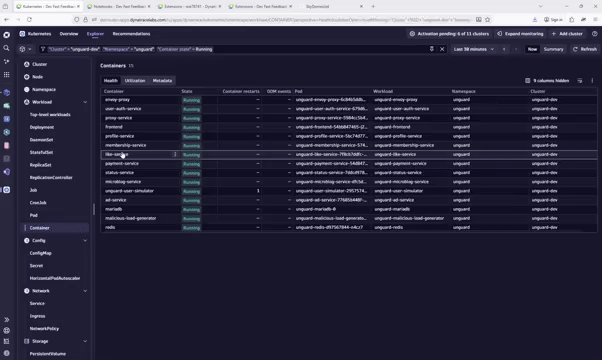Sort by Container restarts column header
602x360 pixels.
tap(241, 91)
